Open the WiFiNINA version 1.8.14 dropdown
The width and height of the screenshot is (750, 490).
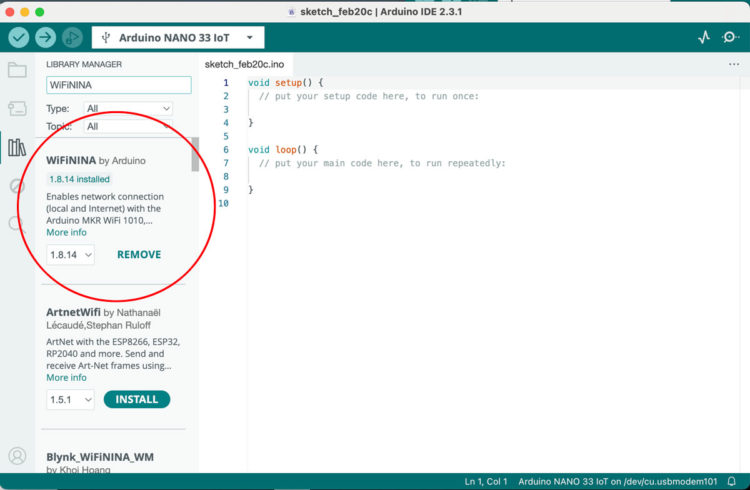pyautogui.click(x=70, y=255)
